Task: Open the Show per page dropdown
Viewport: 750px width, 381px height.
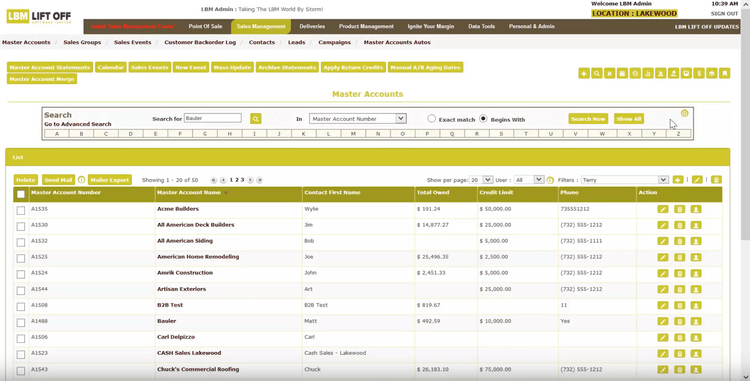Action: click(481, 180)
